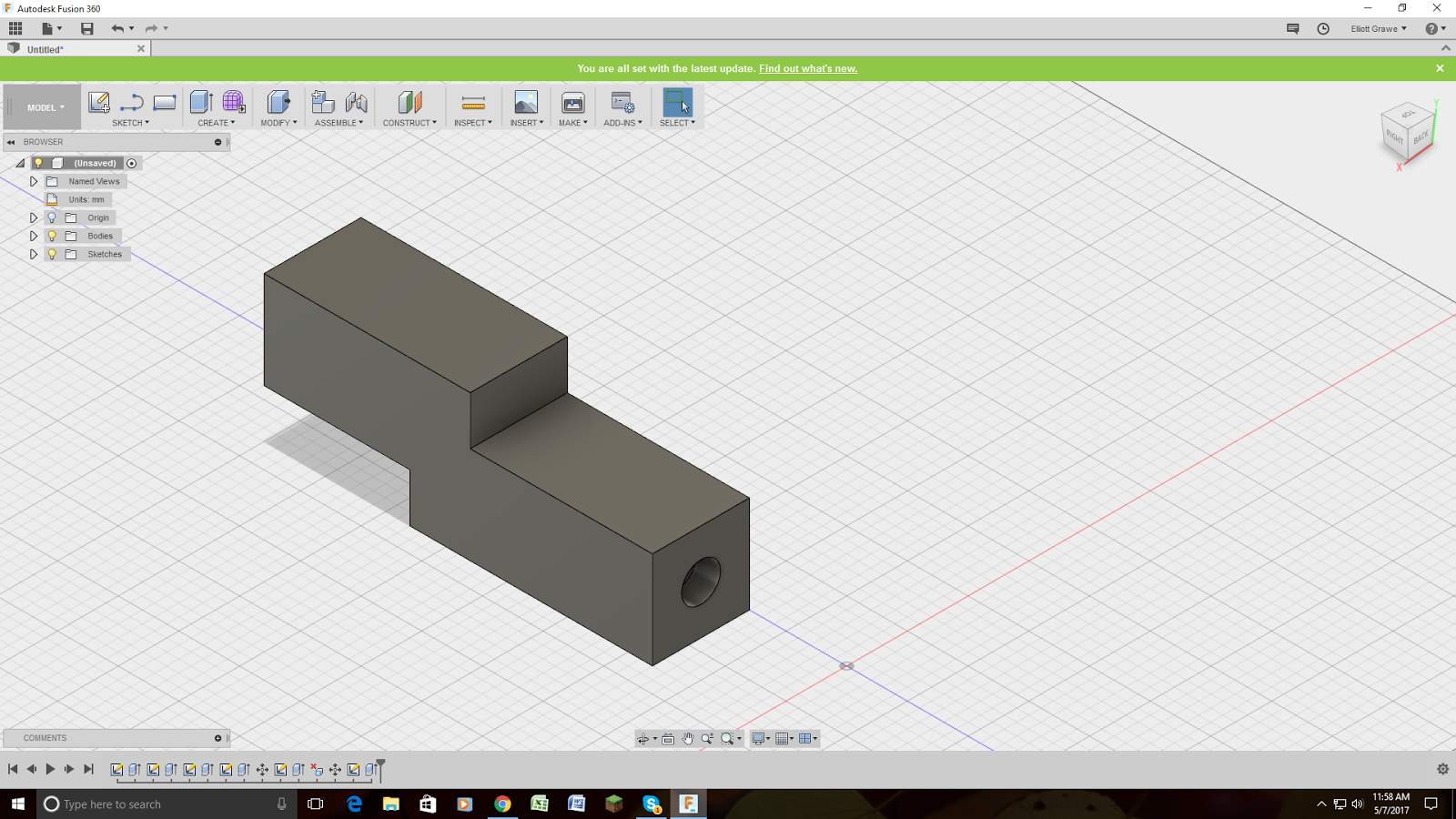
Task: Click the Create Form icon
Action: click(234, 102)
